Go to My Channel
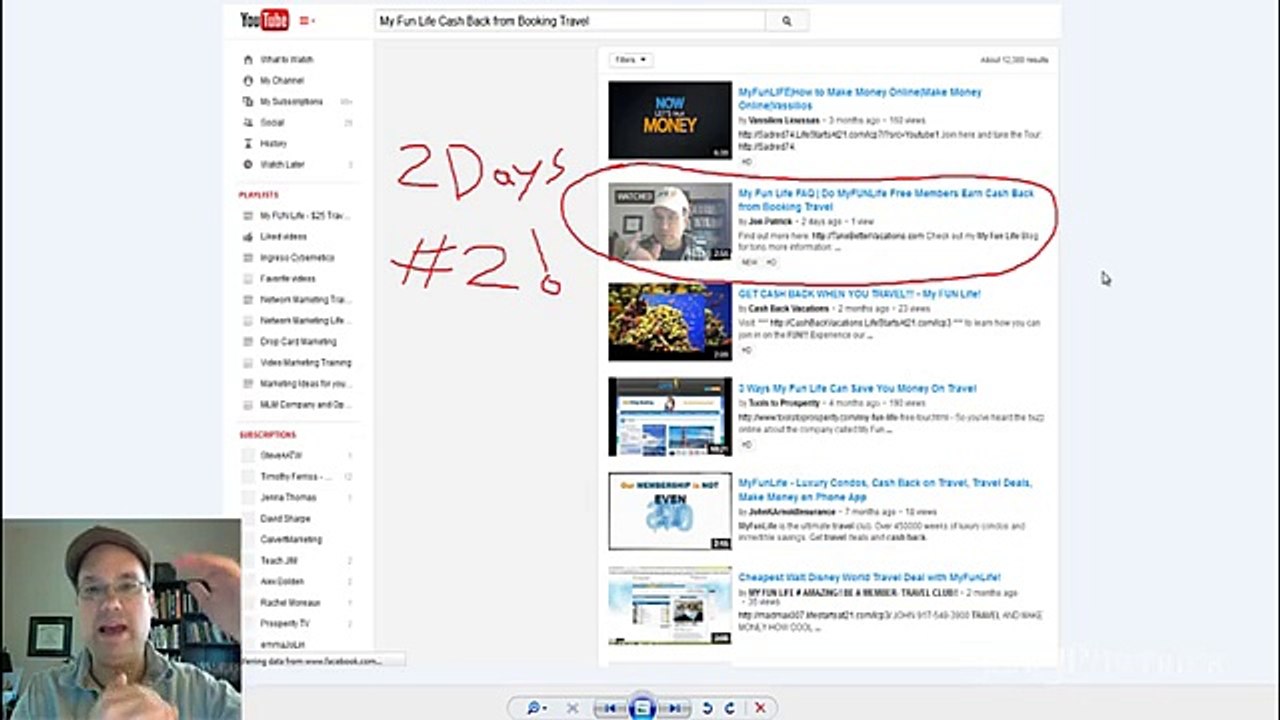The height and width of the screenshot is (720, 1280). [282, 81]
